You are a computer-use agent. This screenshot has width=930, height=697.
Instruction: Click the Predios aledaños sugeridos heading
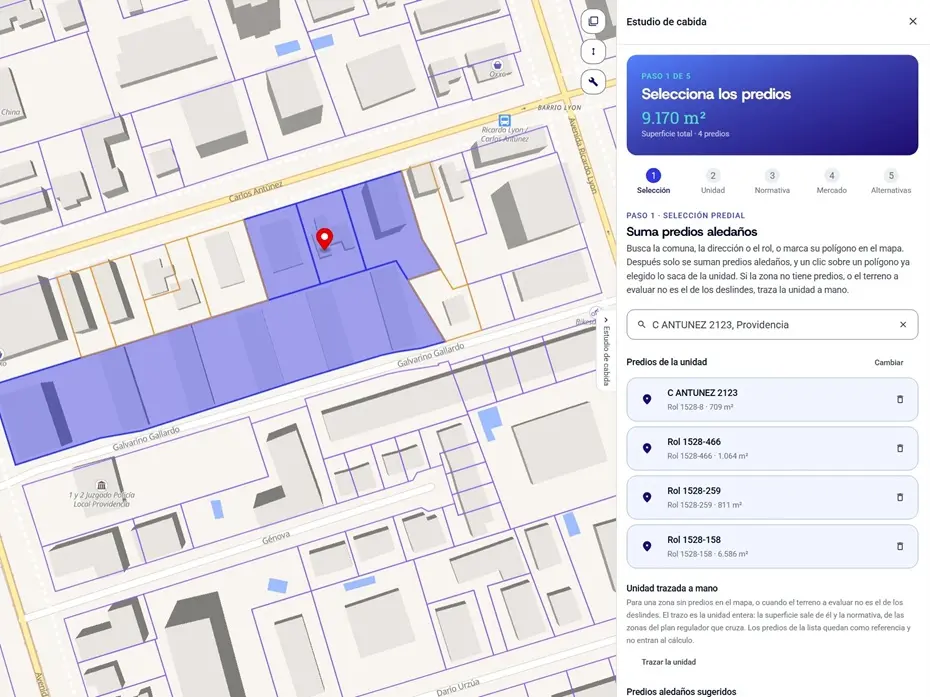pos(681,692)
